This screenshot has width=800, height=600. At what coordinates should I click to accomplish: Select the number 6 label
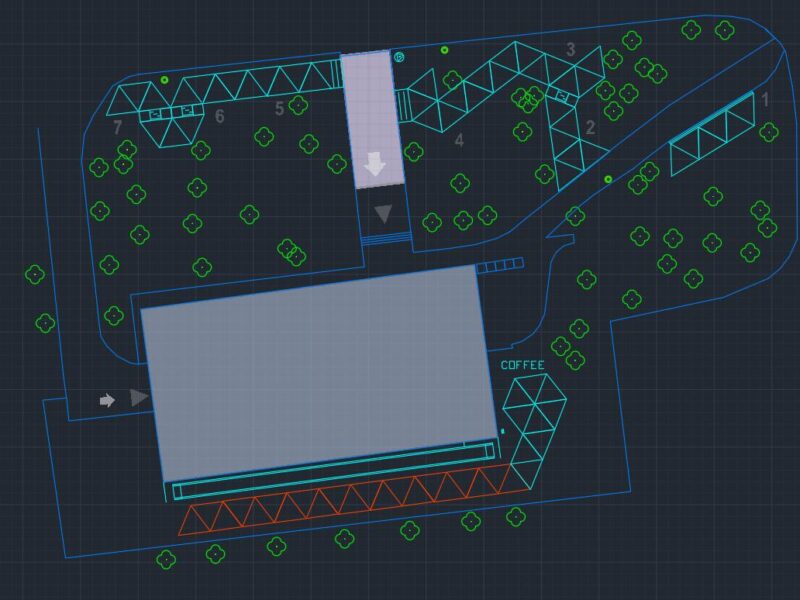pos(220,116)
